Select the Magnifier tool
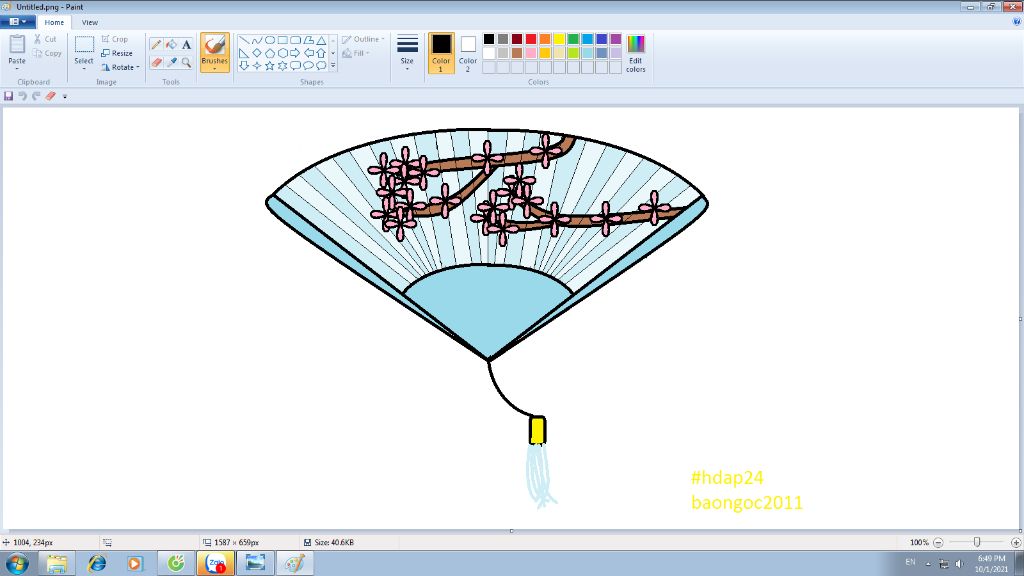The height and width of the screenshot is (576, 1024). coord(186,62)
